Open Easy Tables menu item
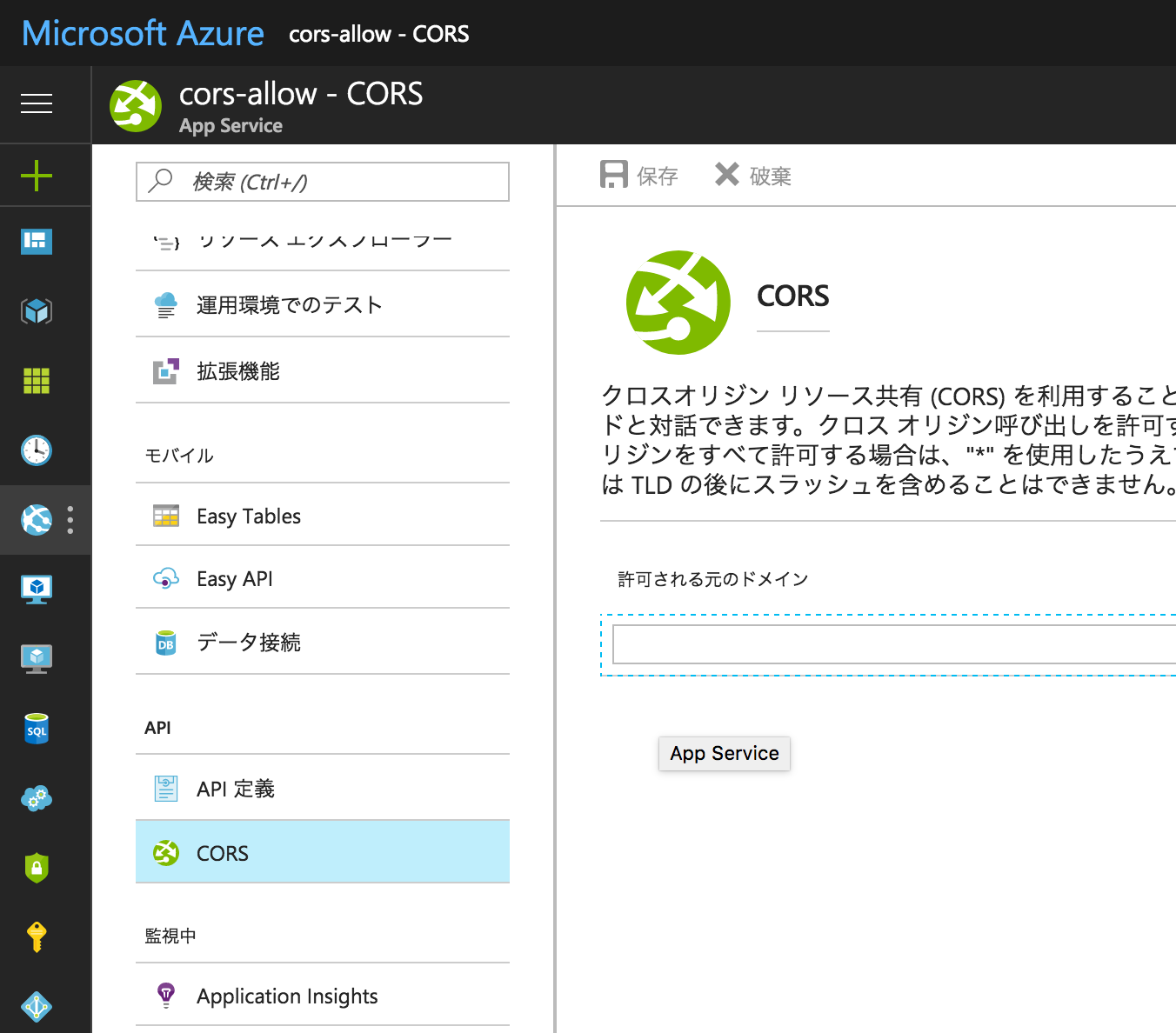 323,516
